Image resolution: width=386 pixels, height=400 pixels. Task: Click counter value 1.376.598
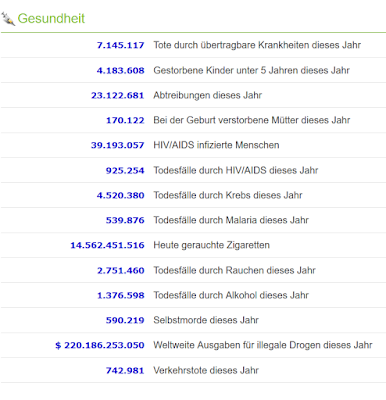tap(120, 295)
